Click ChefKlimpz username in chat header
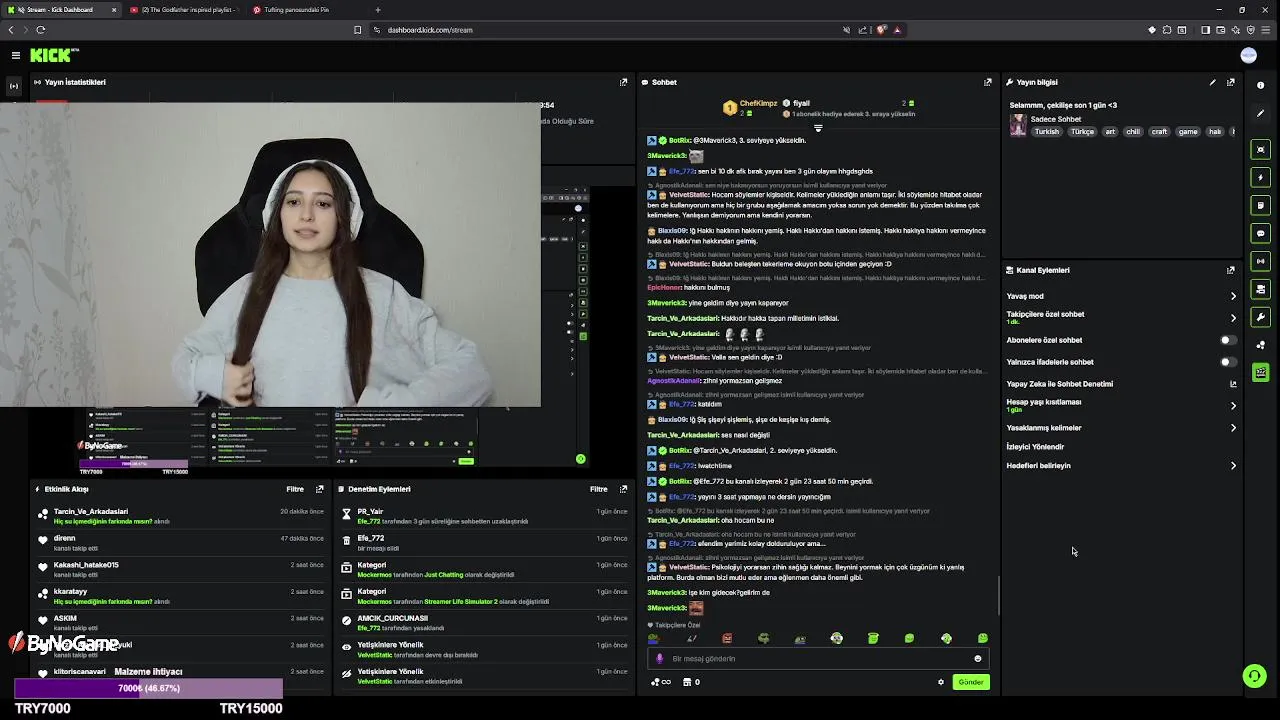 coord(759,103)
